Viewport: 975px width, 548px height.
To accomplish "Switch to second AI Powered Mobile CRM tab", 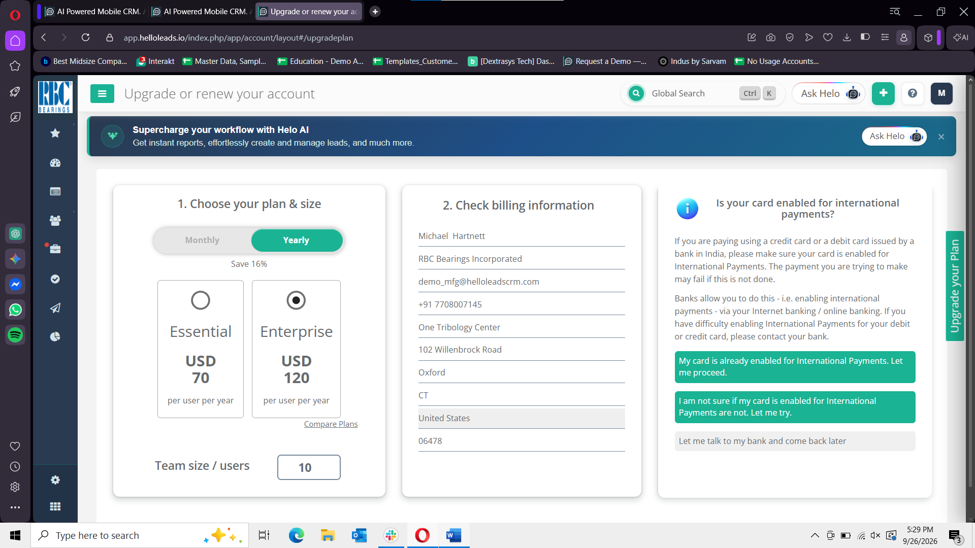I will point(201,11).
